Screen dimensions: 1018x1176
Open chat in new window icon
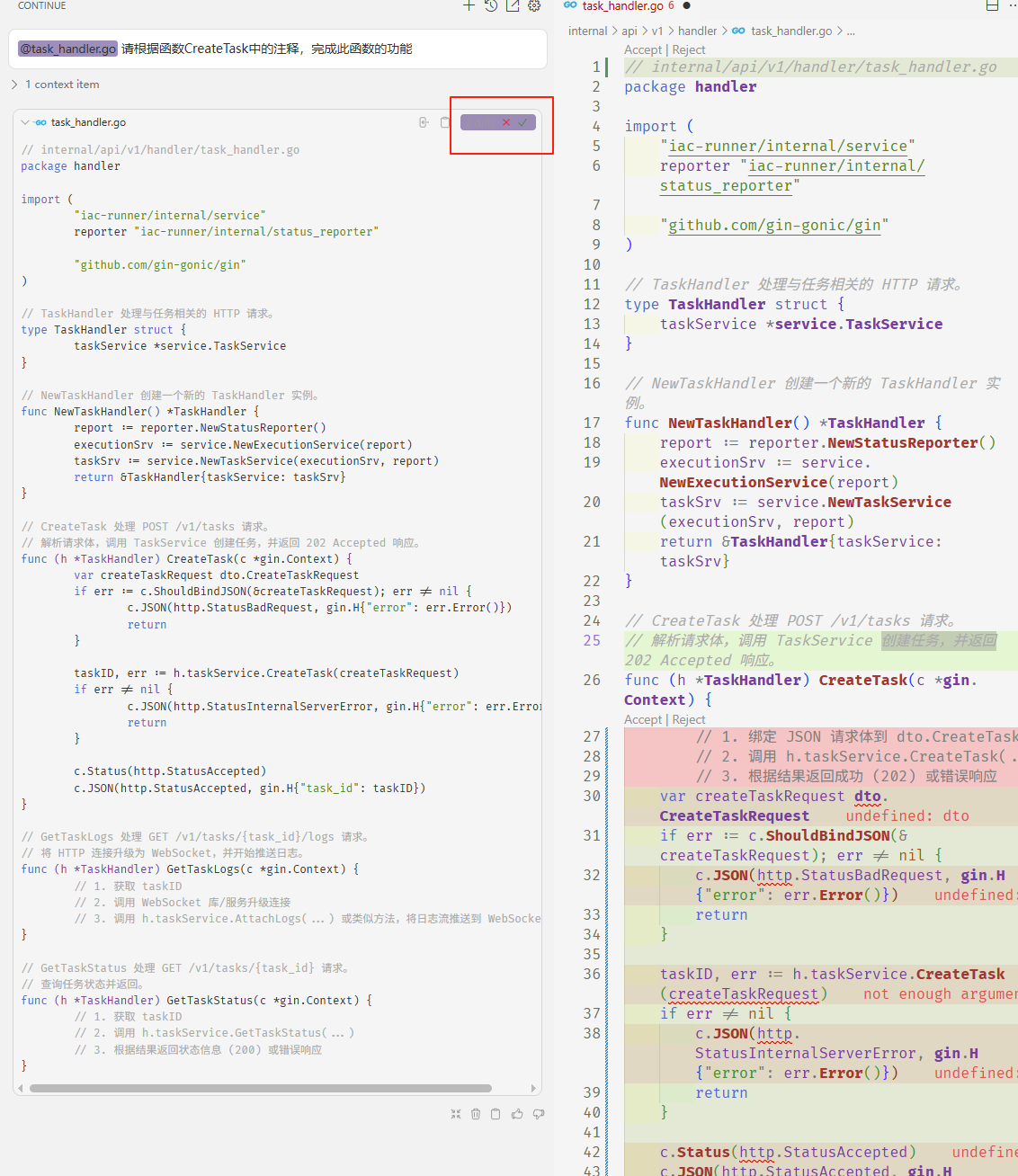tap(513, 5)
